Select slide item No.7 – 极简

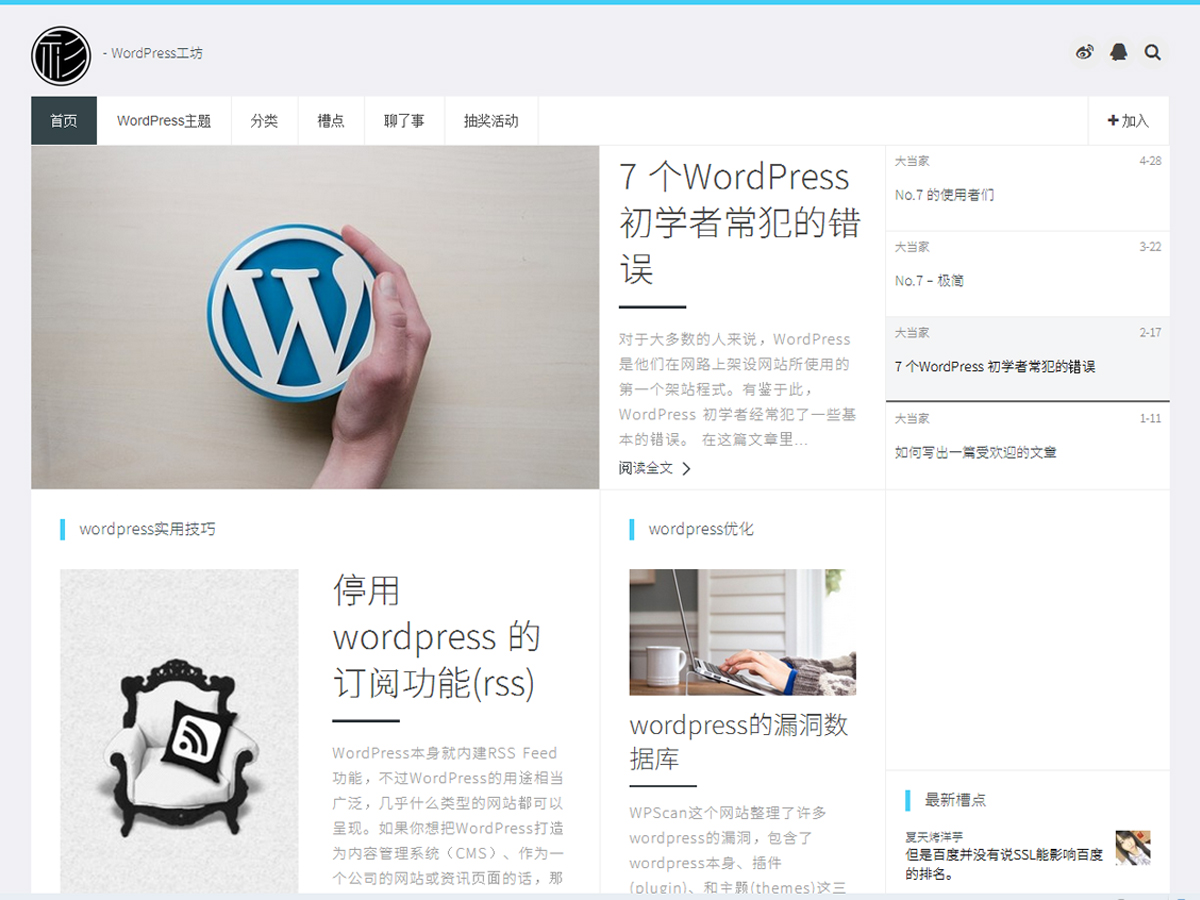1027,274
